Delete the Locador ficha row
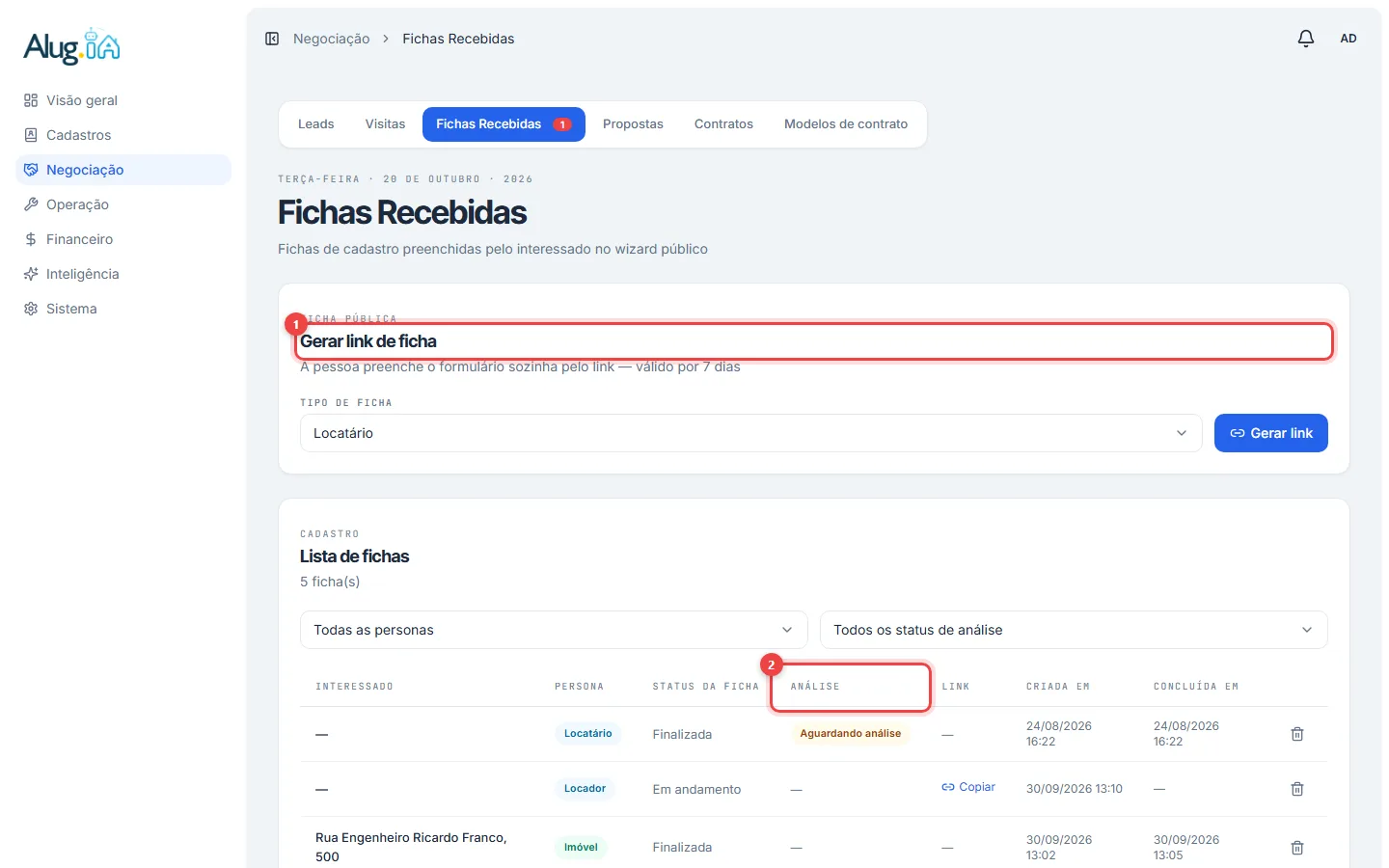Viewport: 1389px width, 868px height. [1297, 789]
